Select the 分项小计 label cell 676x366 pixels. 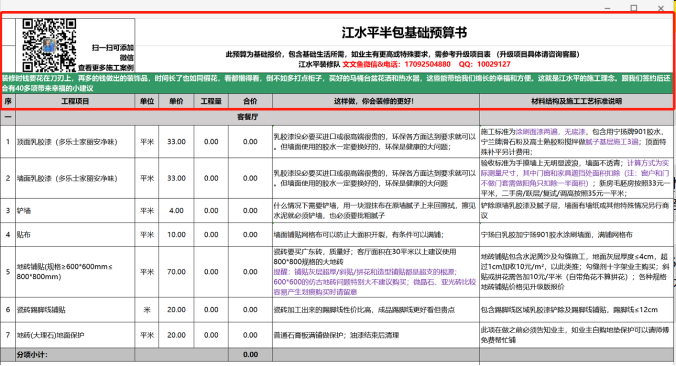click(x=75, y=355)
